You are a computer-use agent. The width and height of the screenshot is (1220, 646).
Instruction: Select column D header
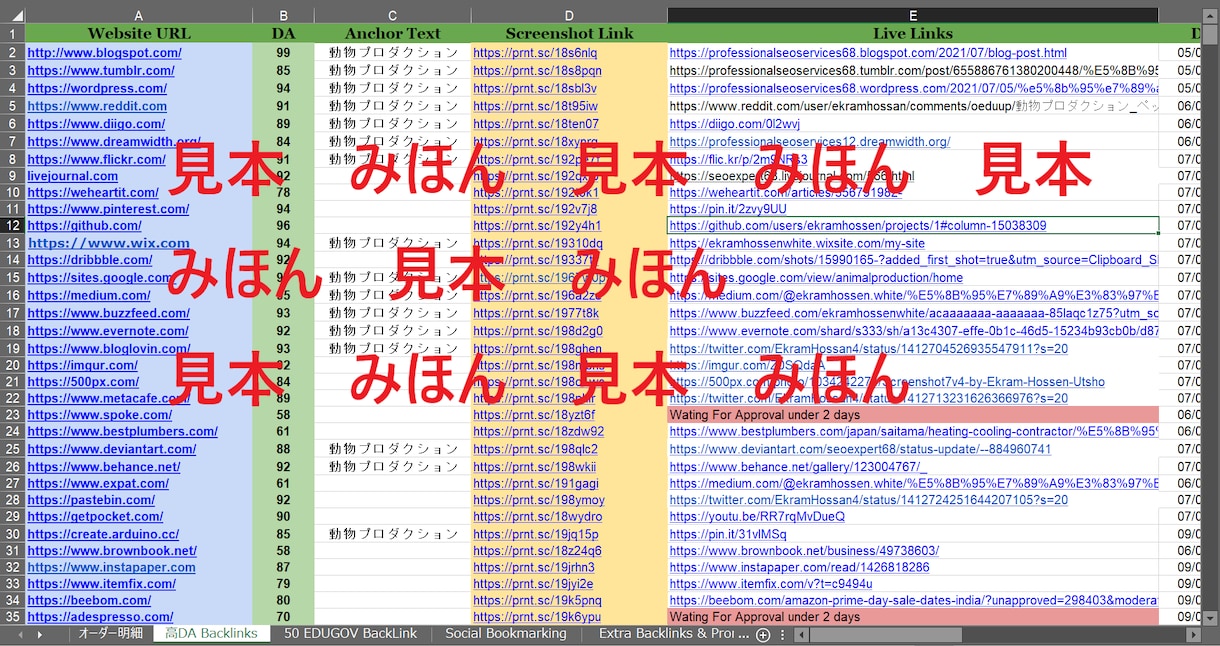coord(569,15)
